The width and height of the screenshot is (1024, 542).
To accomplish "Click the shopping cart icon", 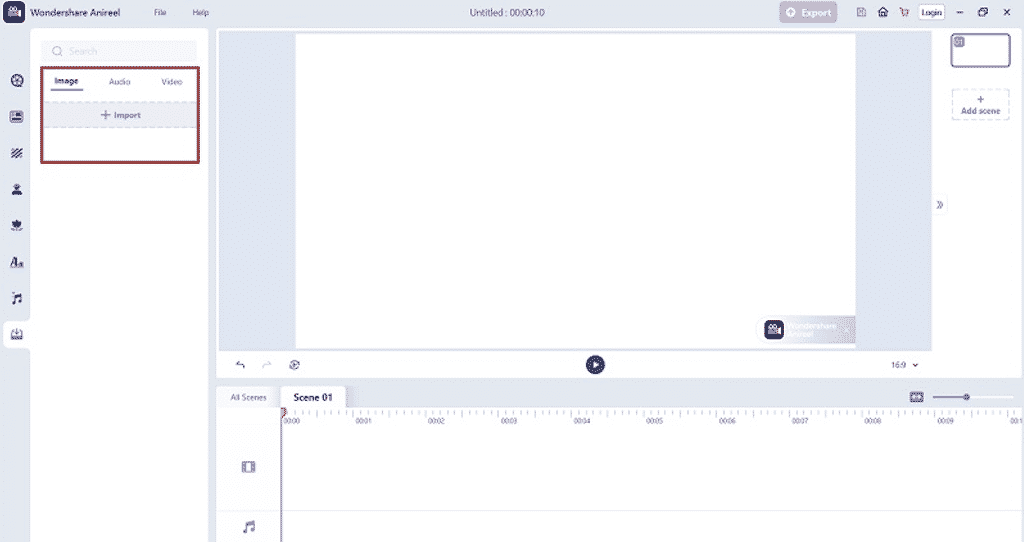I will (904, 13).
